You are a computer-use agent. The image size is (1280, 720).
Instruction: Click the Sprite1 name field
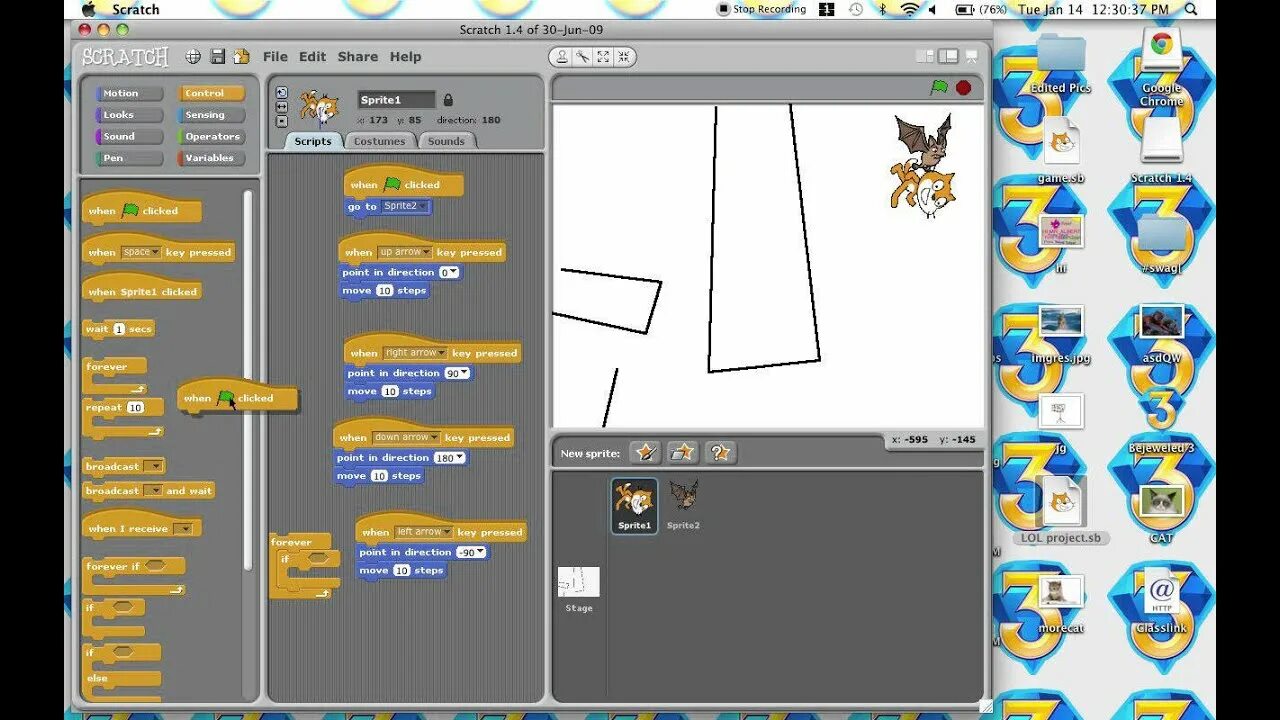[x=396, y=100]
